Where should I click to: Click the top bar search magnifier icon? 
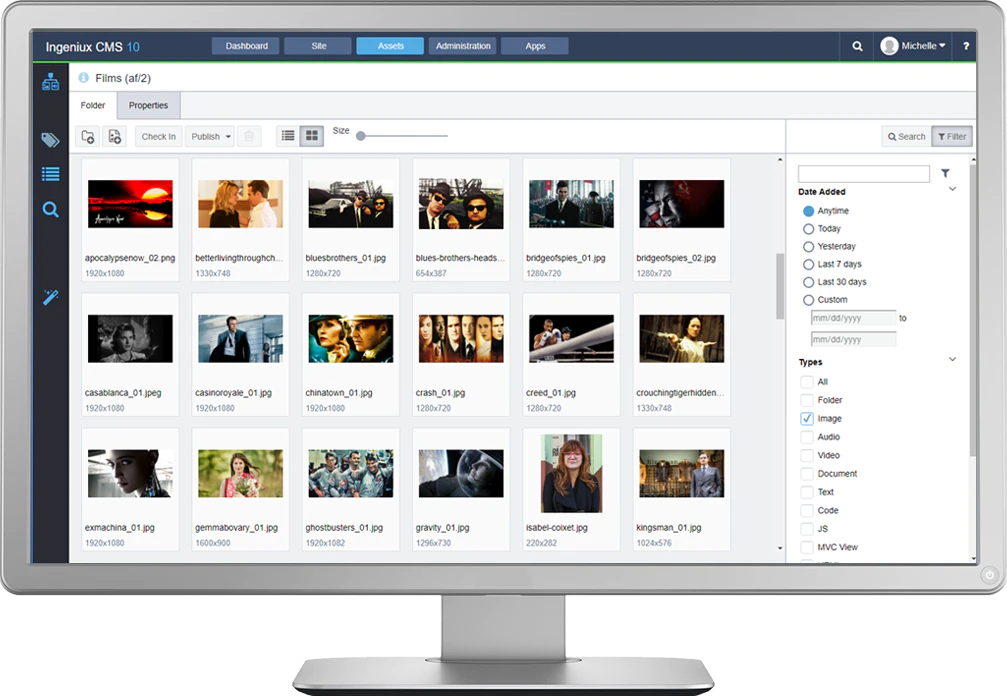(857, 46)
